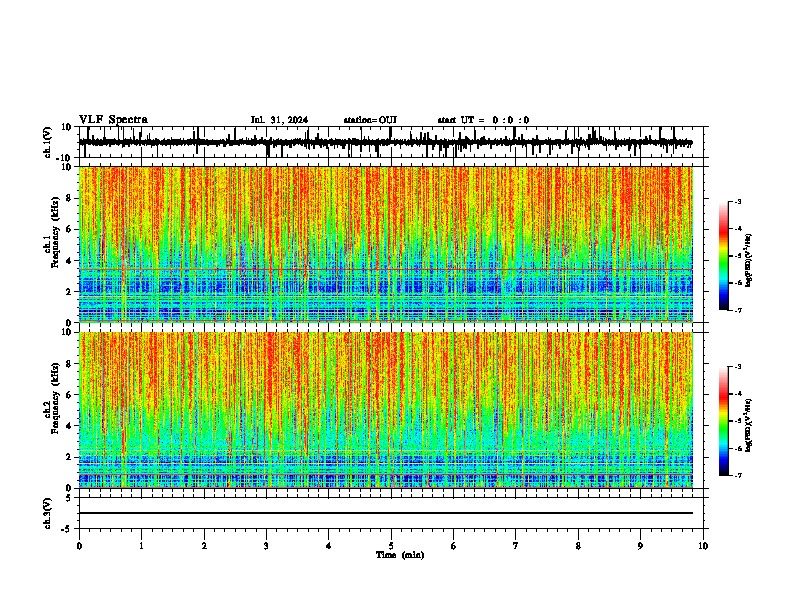Screen dimensions: 792x612
Task: Click the ch.1 color scale bar
Action: (724, 256)
